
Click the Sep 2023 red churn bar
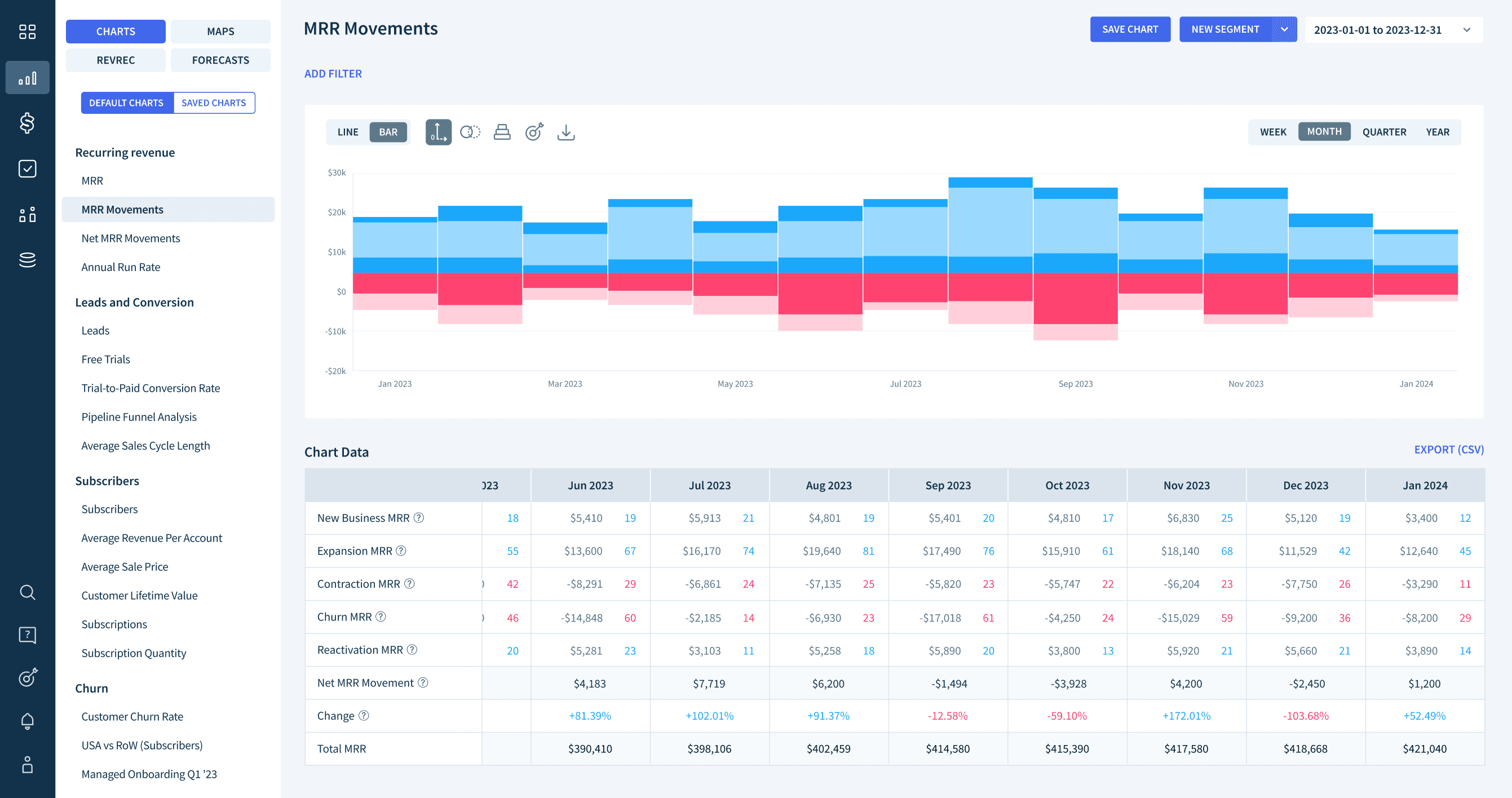pyautogui.click(x=1075, y=298)
